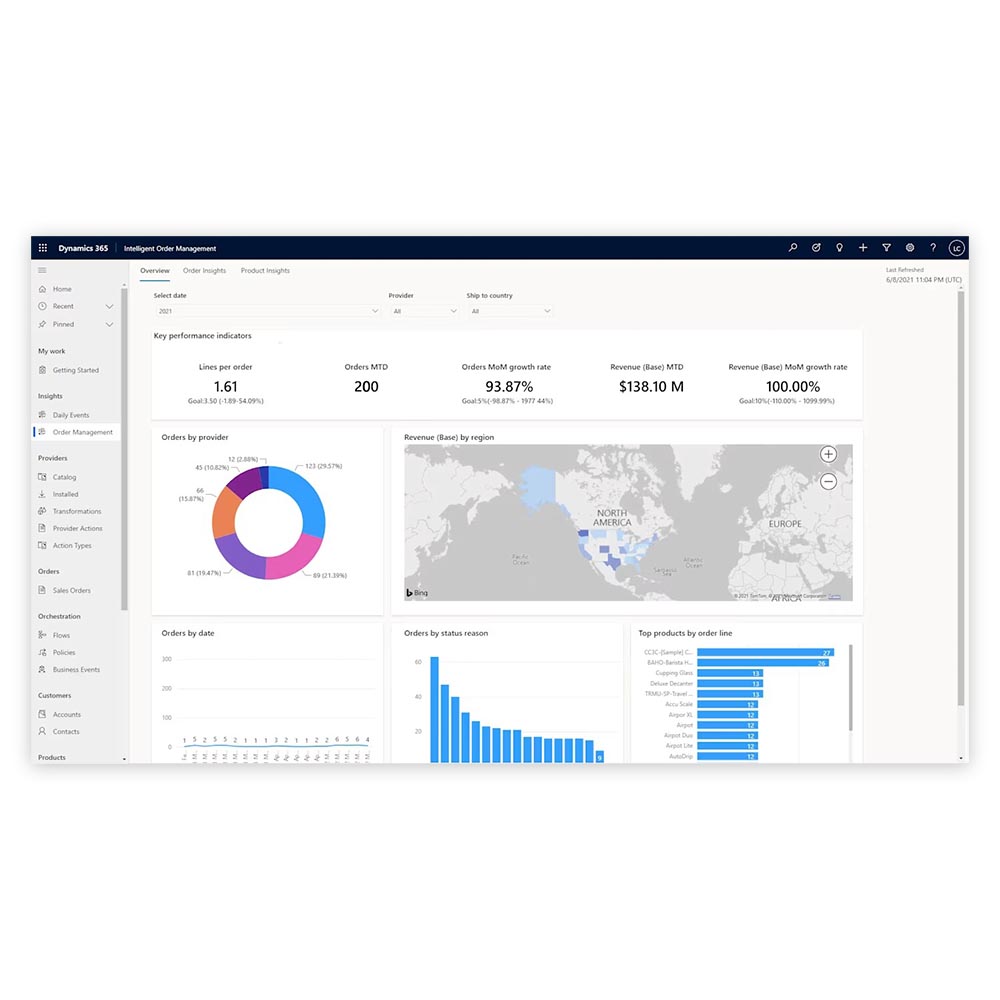This screenshot has width=1000, height=1000.
Task: Open the settings gear icon
Action: 910,248
